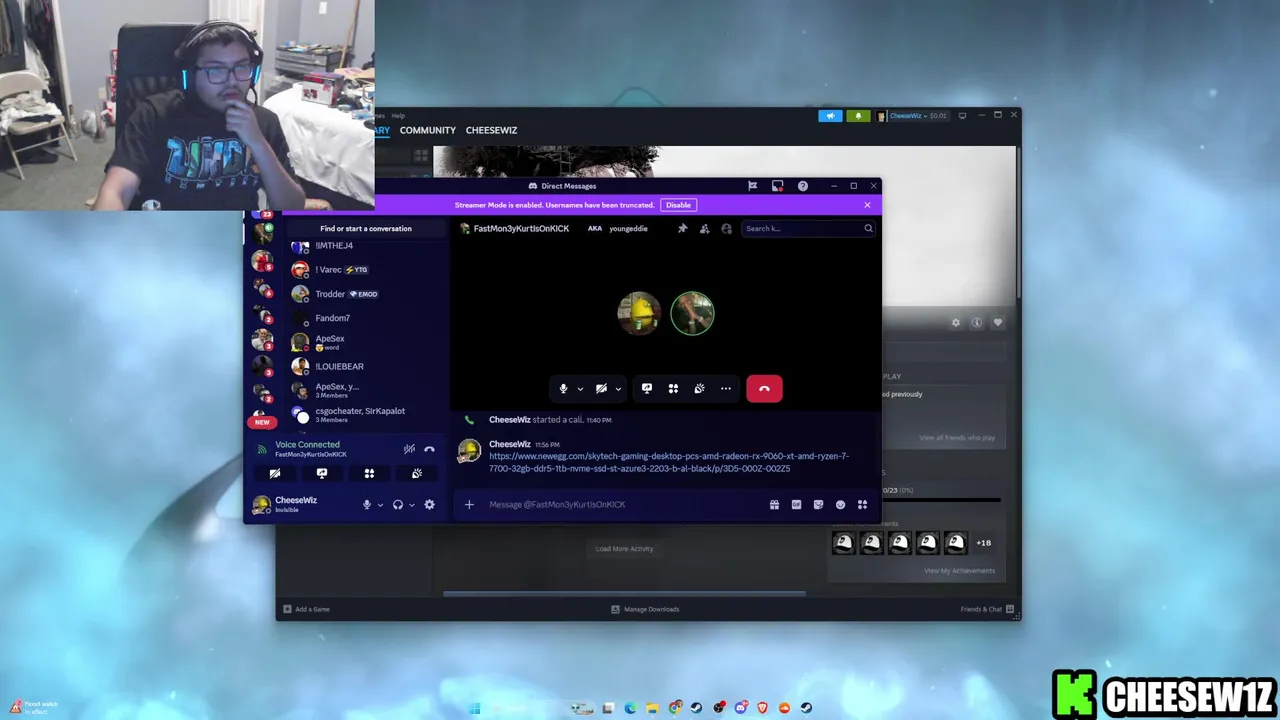
Task: Open microphone options arrow in call controls
Action: click(x=580, y=389)
